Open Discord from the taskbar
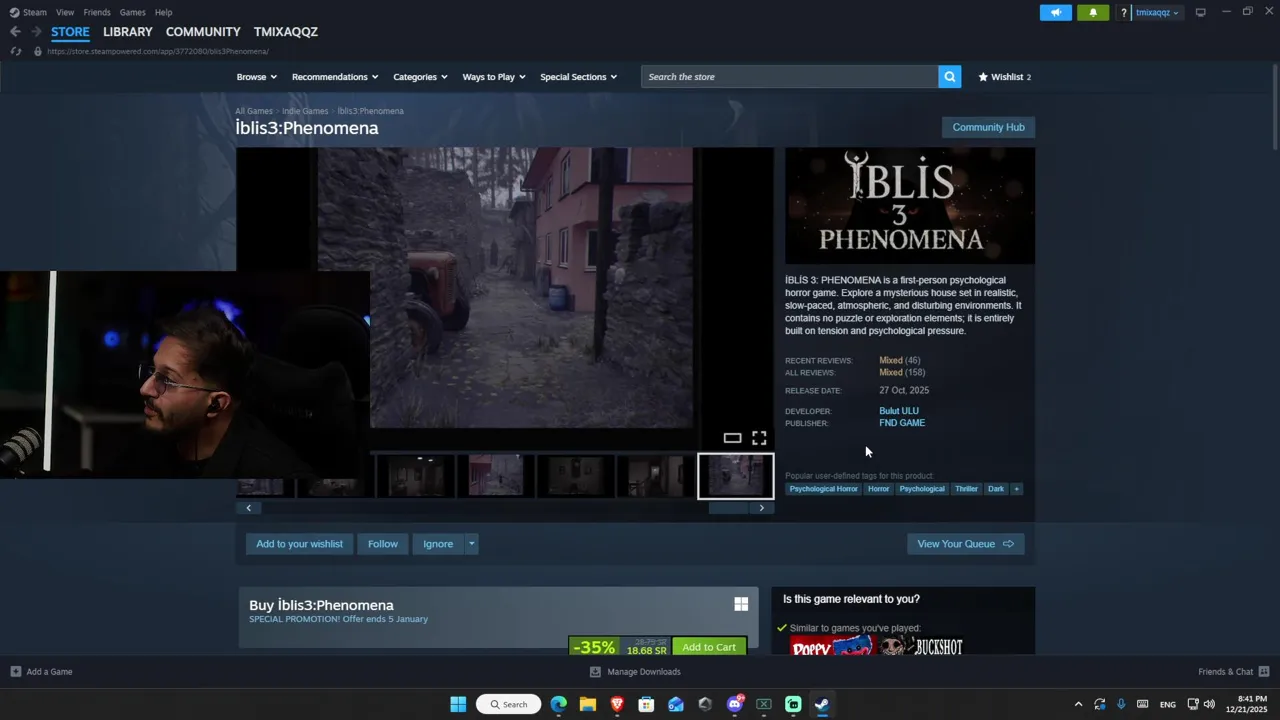The width and height of the screenshot is (1280, 720). click(x=735, y=704)
